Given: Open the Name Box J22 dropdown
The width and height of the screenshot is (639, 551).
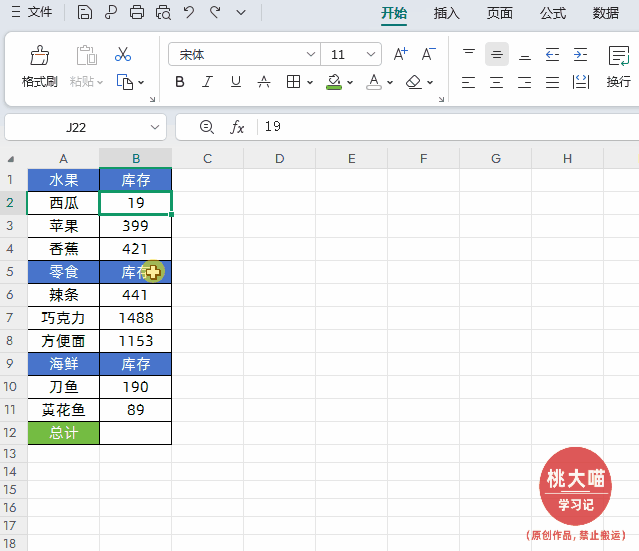Looking at the screenshot, I should (x=154, y=127).
